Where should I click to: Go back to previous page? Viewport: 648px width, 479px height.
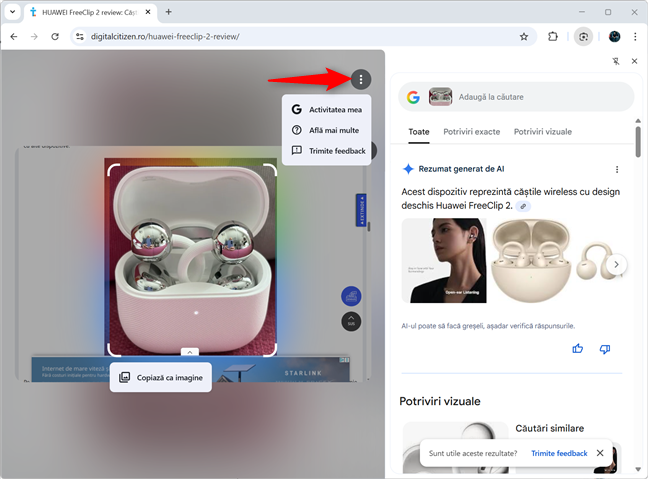14,36
